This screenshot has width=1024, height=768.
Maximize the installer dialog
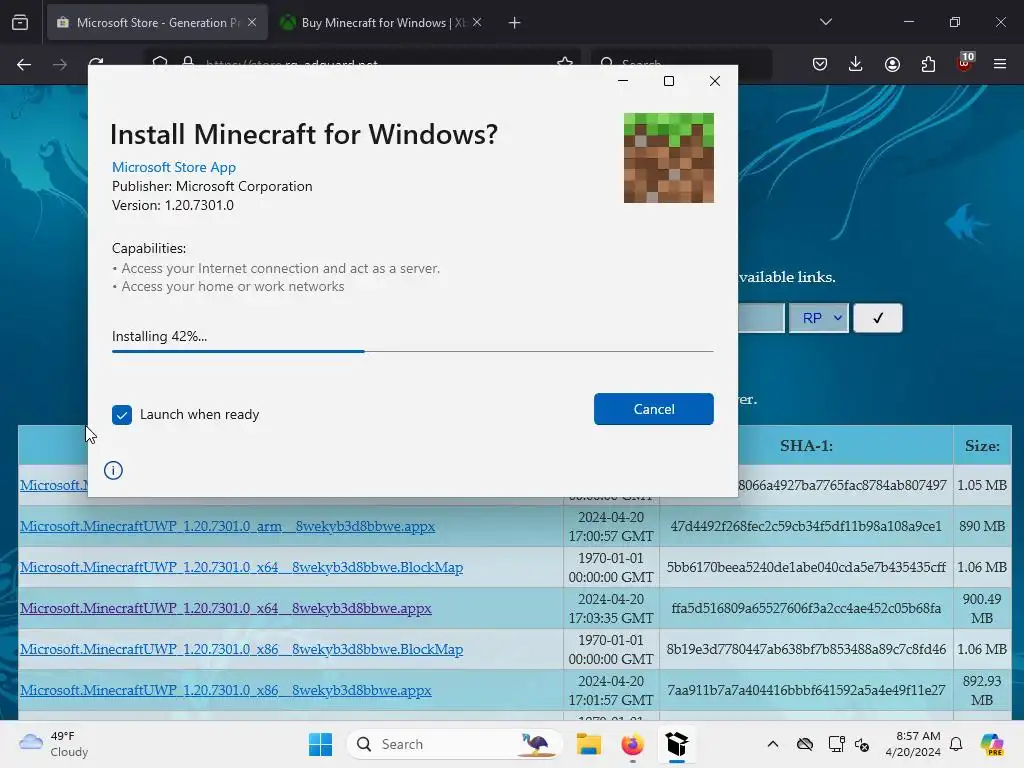[669, 81]
